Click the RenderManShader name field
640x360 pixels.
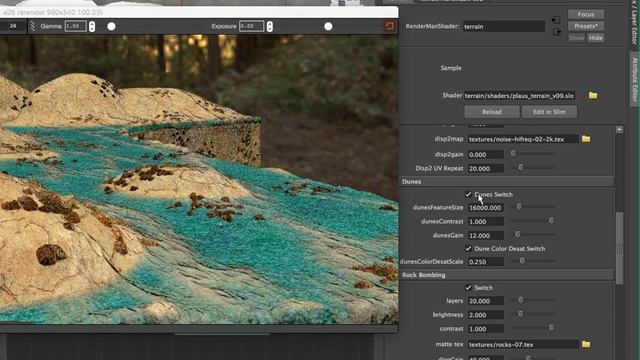click(504, 27)
